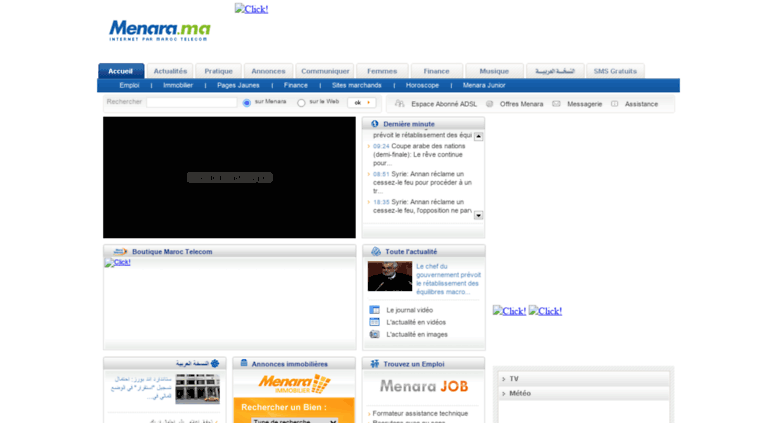Click the black video player area
777x423 pixels.
click(229, 177)
